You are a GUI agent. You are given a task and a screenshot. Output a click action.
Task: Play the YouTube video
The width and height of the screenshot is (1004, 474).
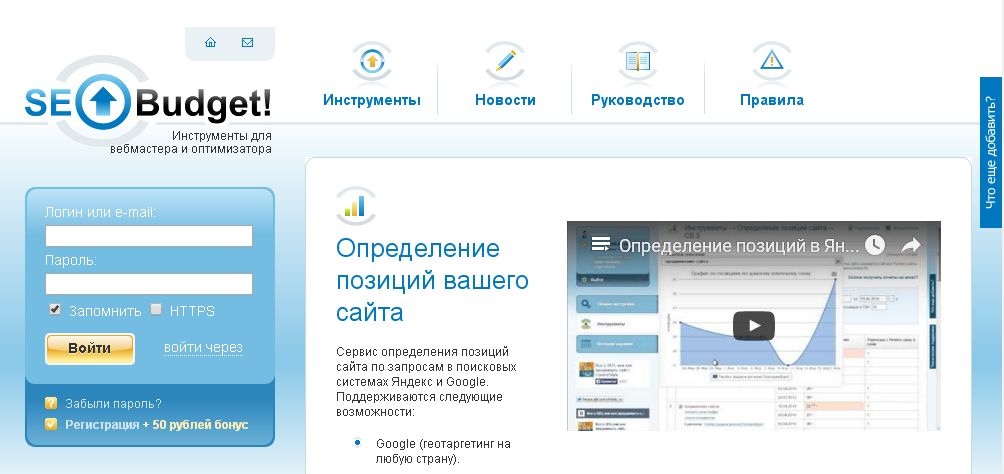coord(754,325)
